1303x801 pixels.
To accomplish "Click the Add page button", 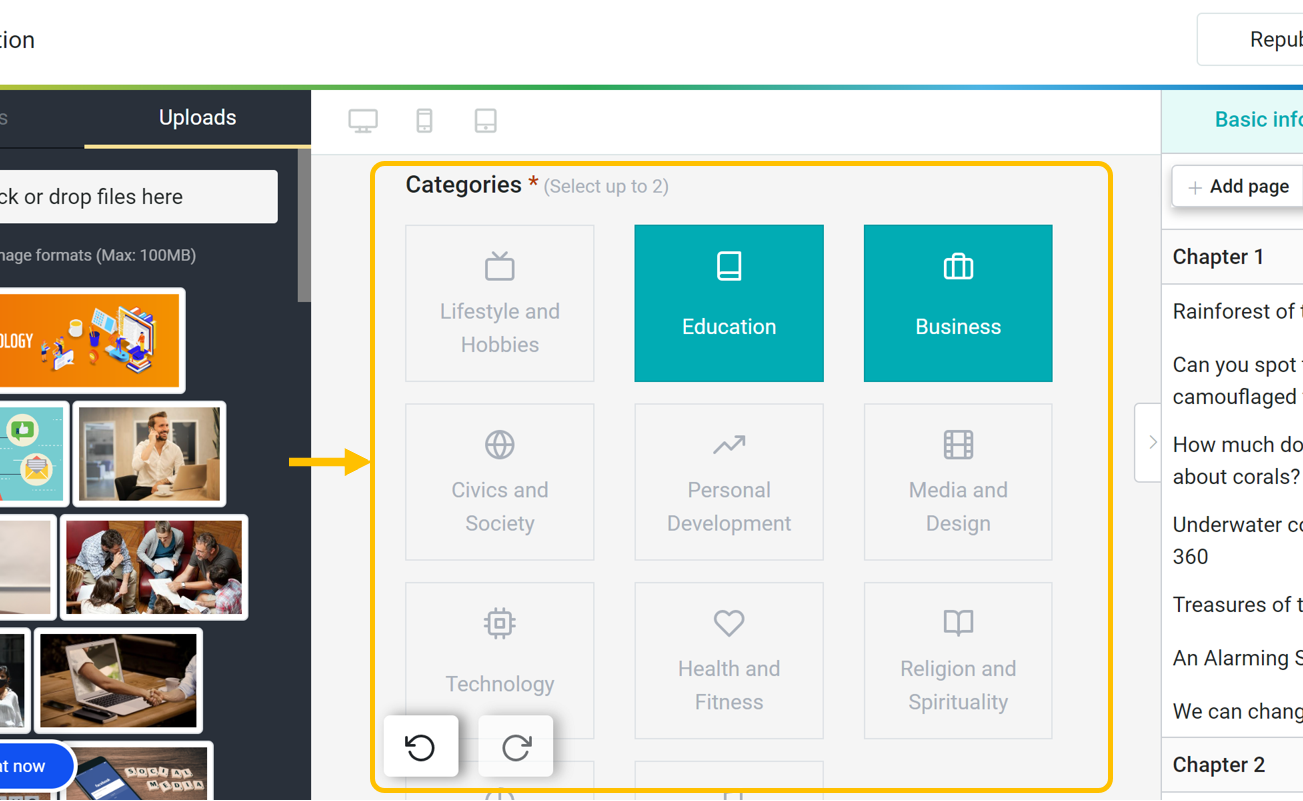I will [x=1238, y=187].
